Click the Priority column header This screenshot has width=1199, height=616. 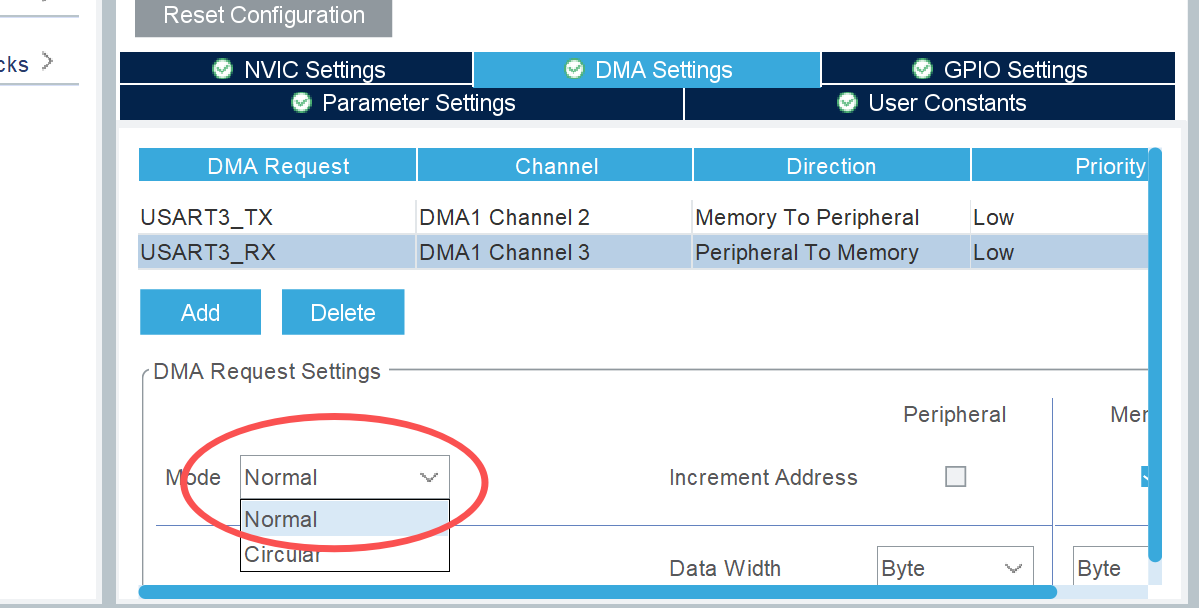pyautogui.click(x=1060, y=165)
